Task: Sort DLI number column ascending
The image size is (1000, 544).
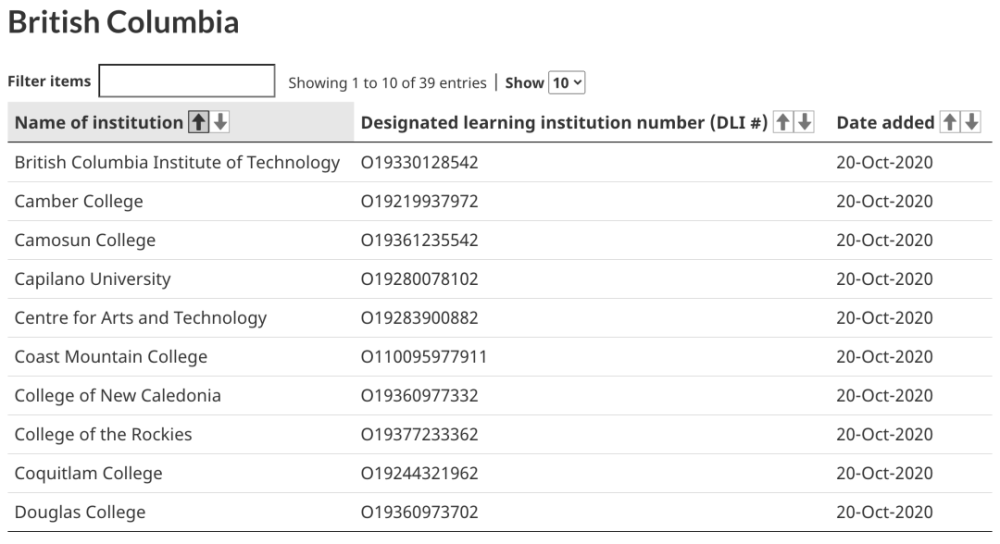Action: (x=783, y=122)
